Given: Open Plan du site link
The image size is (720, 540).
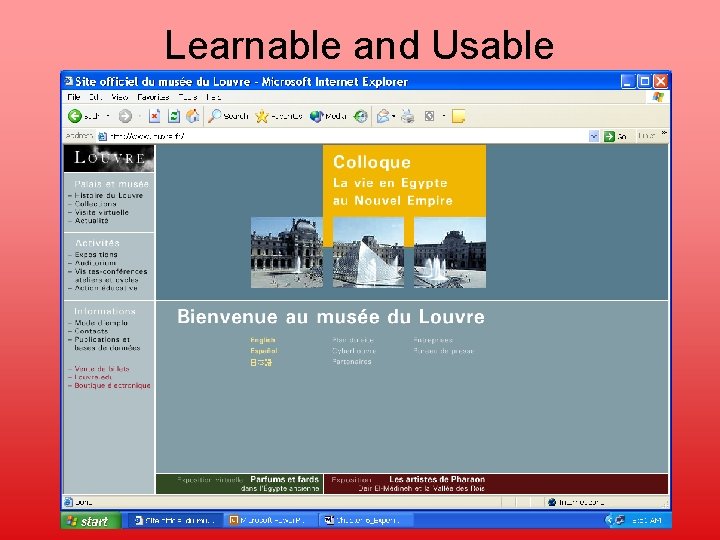Looking at the screenshot, I should (353, 340).
